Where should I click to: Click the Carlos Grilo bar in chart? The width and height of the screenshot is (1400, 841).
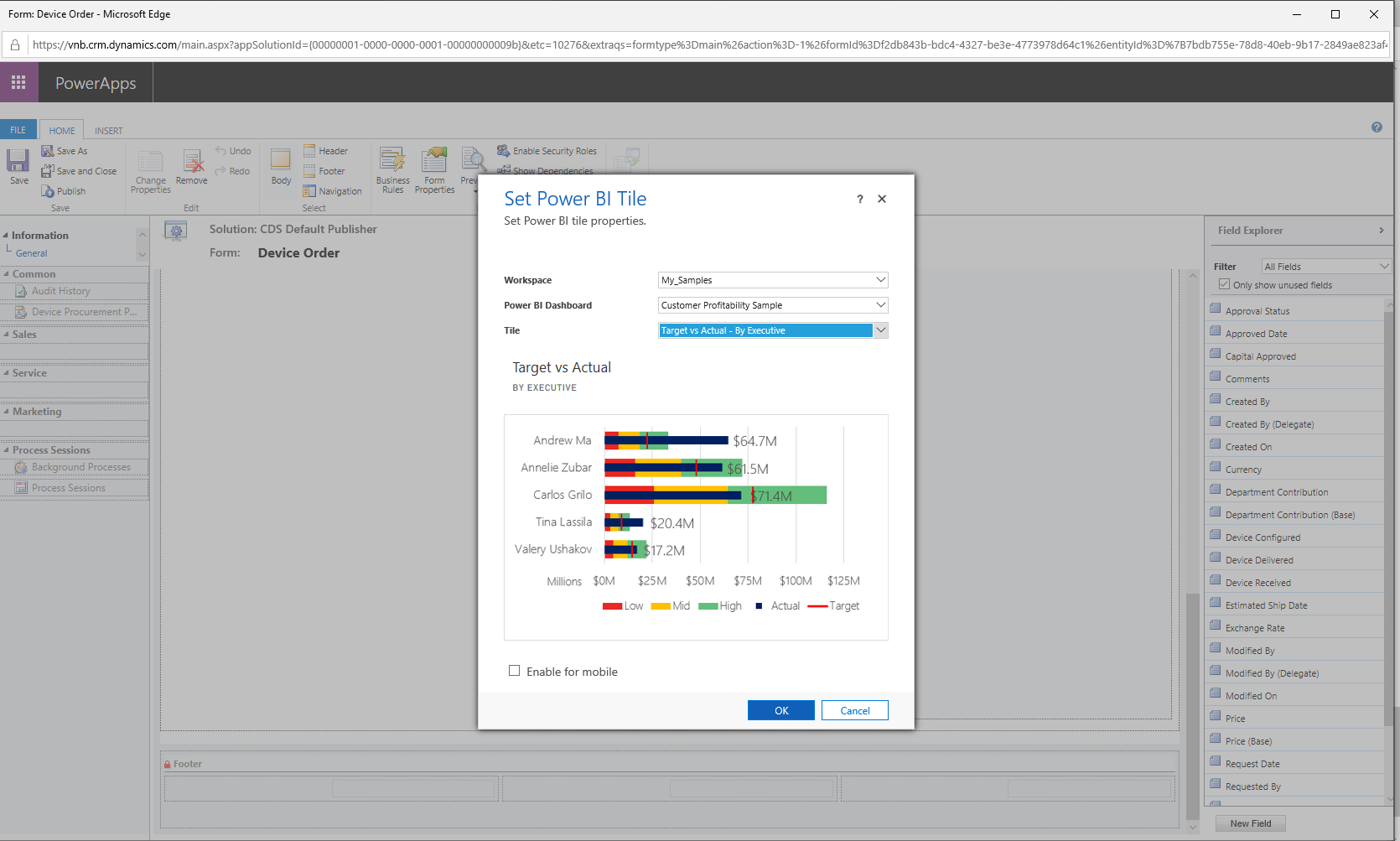point(715,495)
